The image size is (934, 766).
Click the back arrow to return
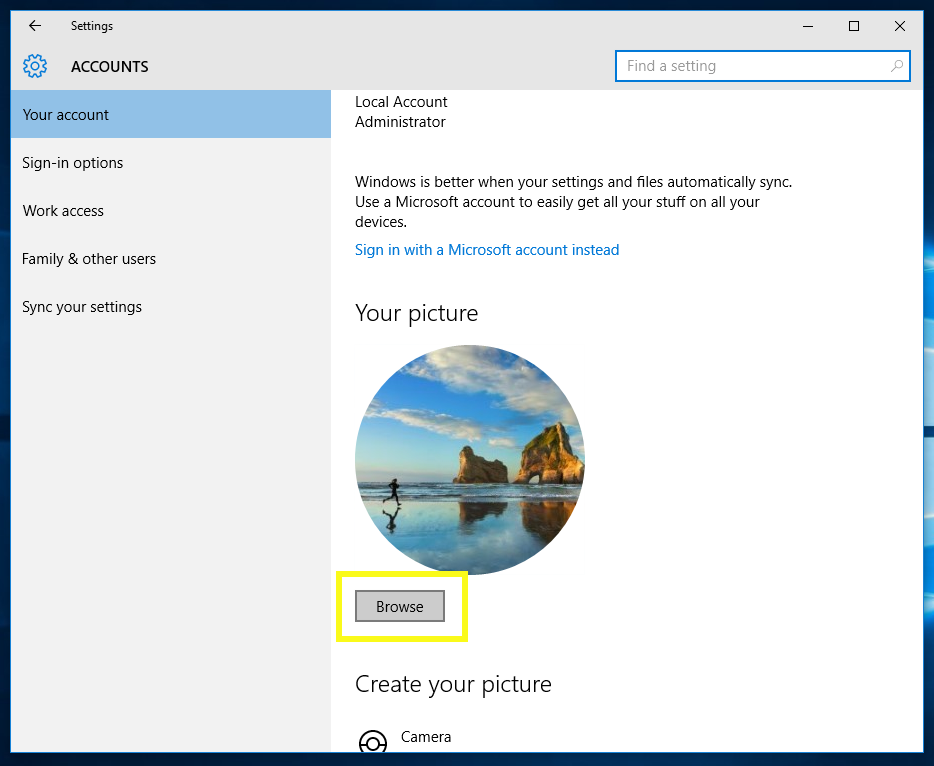pyautogui.click(x=34, y=26)
